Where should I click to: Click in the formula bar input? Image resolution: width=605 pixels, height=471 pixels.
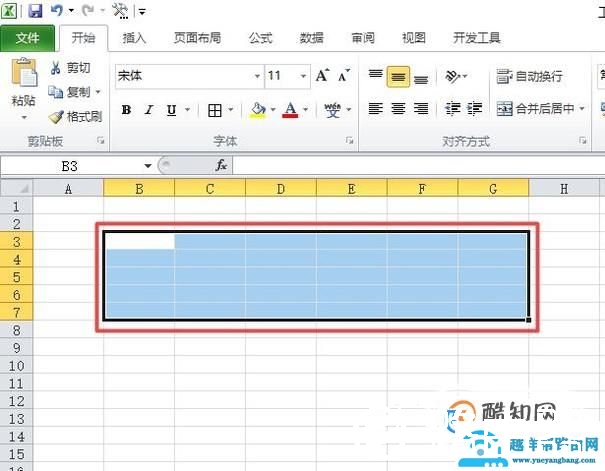[418, 166]
